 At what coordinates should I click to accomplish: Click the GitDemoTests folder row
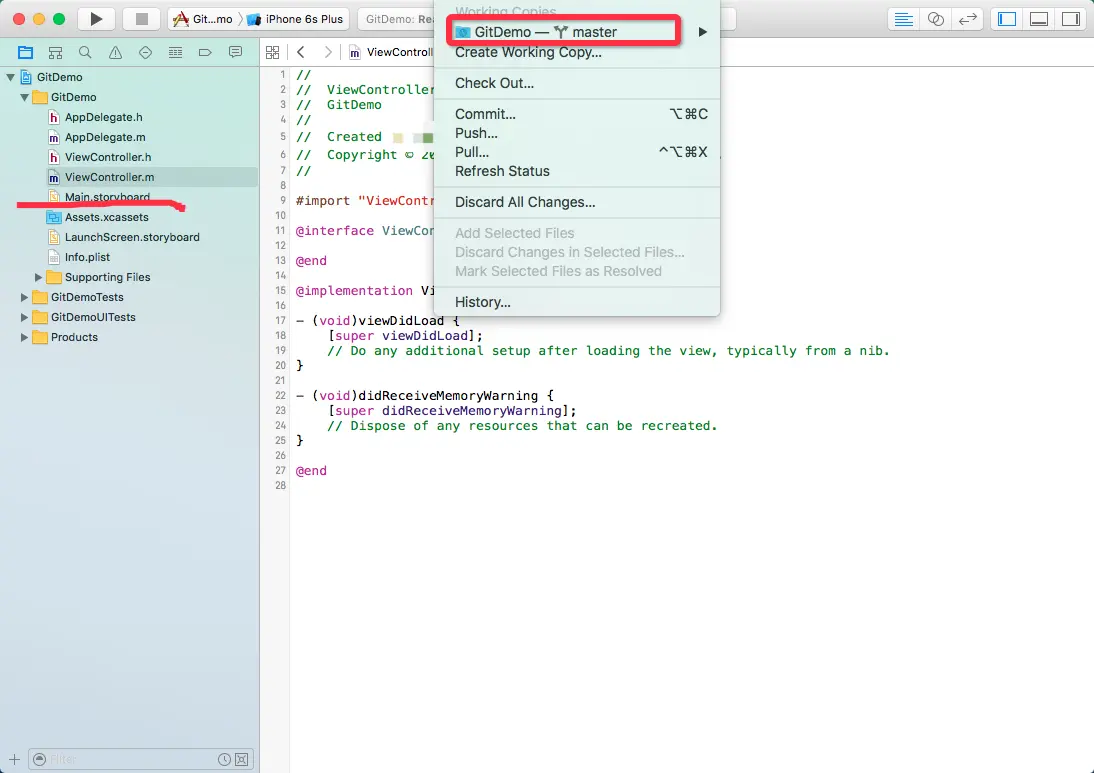130,298
